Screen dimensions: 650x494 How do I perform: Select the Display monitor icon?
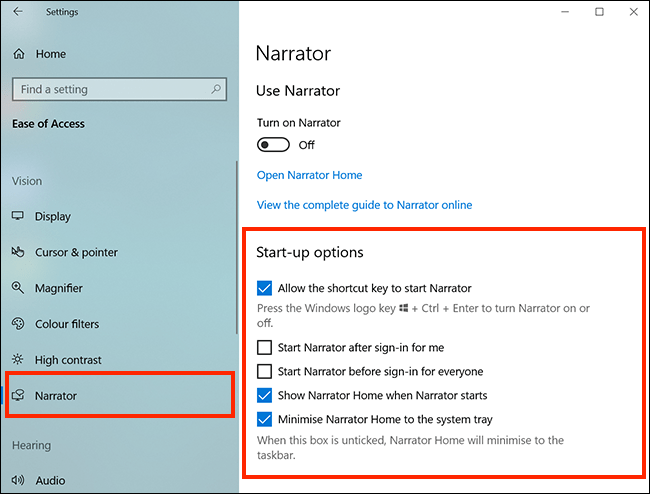[18, 216]
